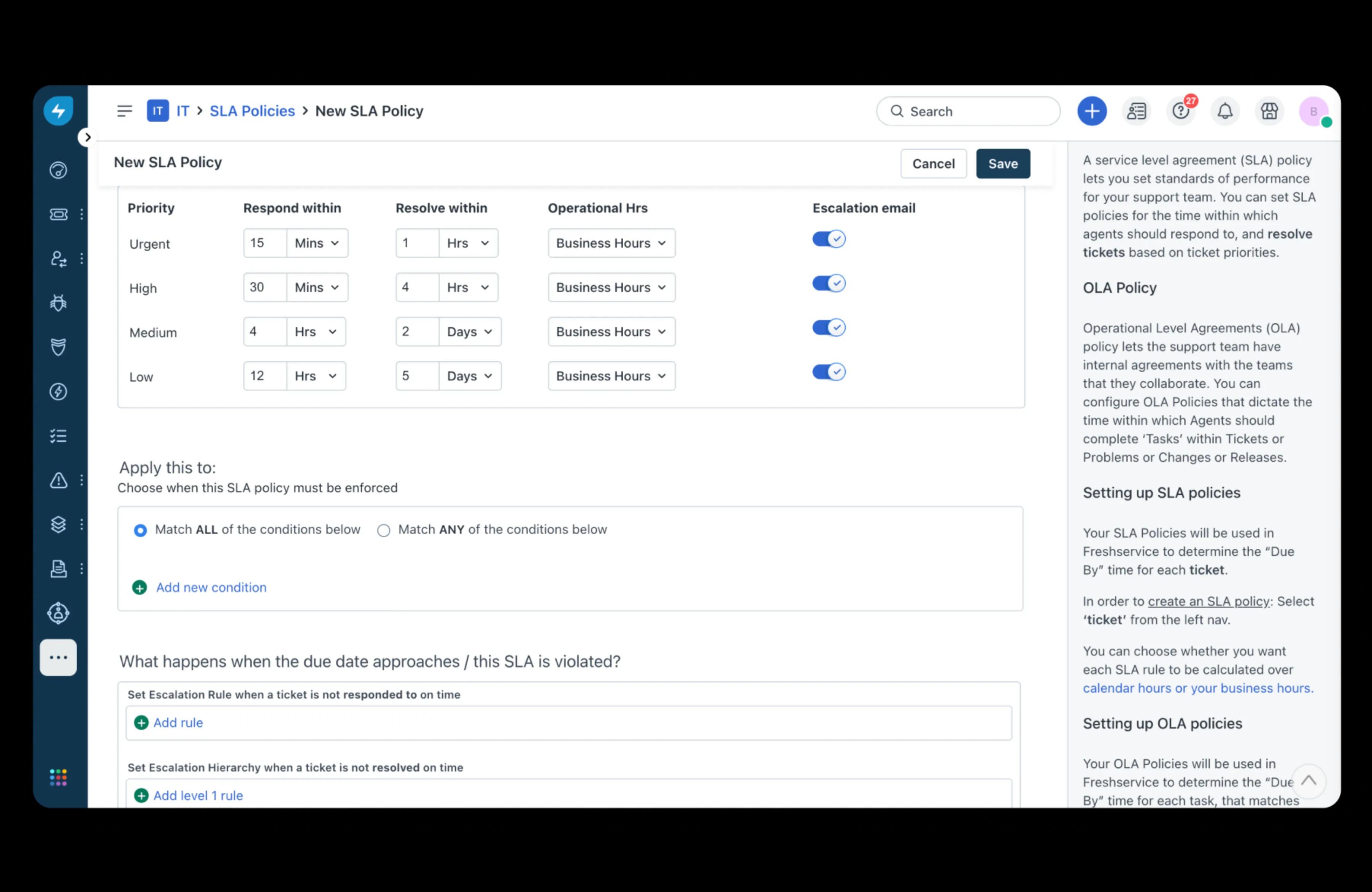
Task: Toggle Low escalation email switch
Action: (x=828, y=372)
